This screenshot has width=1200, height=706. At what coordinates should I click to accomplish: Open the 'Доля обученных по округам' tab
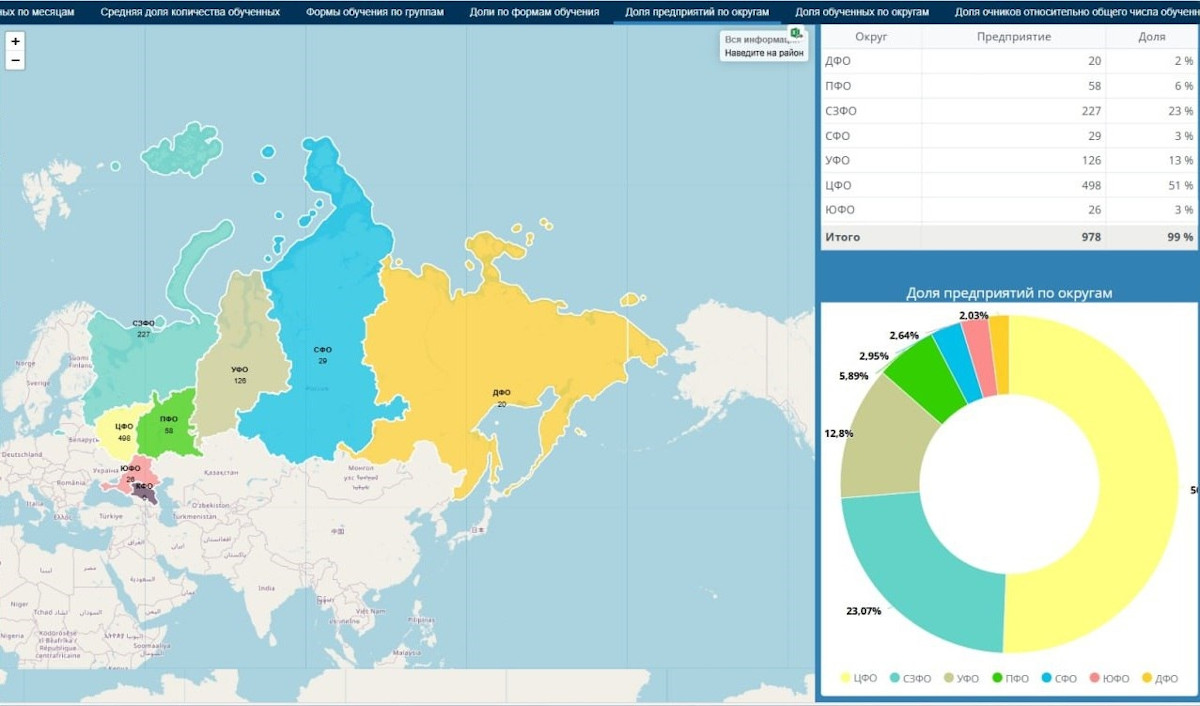click(x=861, y=12)
